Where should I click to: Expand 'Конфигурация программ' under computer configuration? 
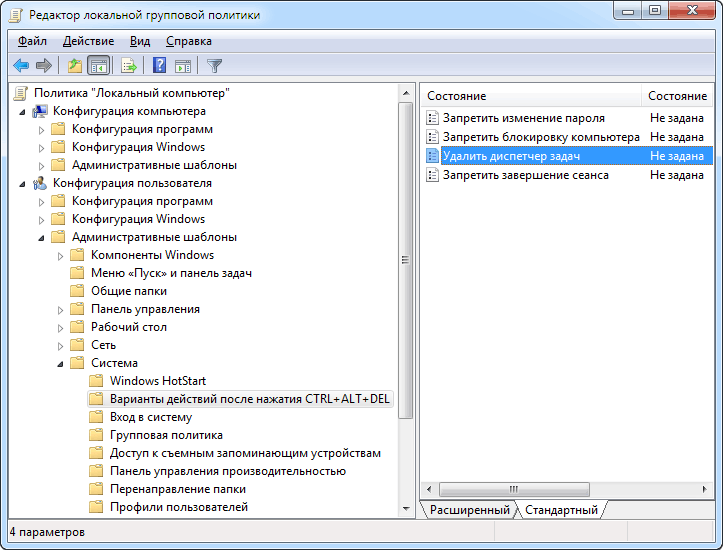click(41, 130)
